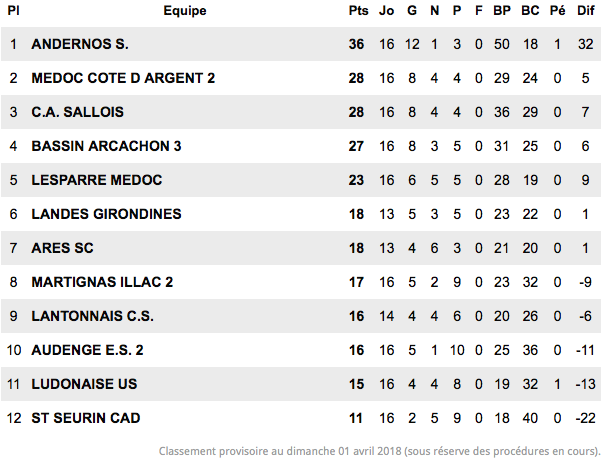Select the MEDOC COTE D ARGENT 2 row
Image resolution: width=603 pixels, height=467 pixels.
301,78
